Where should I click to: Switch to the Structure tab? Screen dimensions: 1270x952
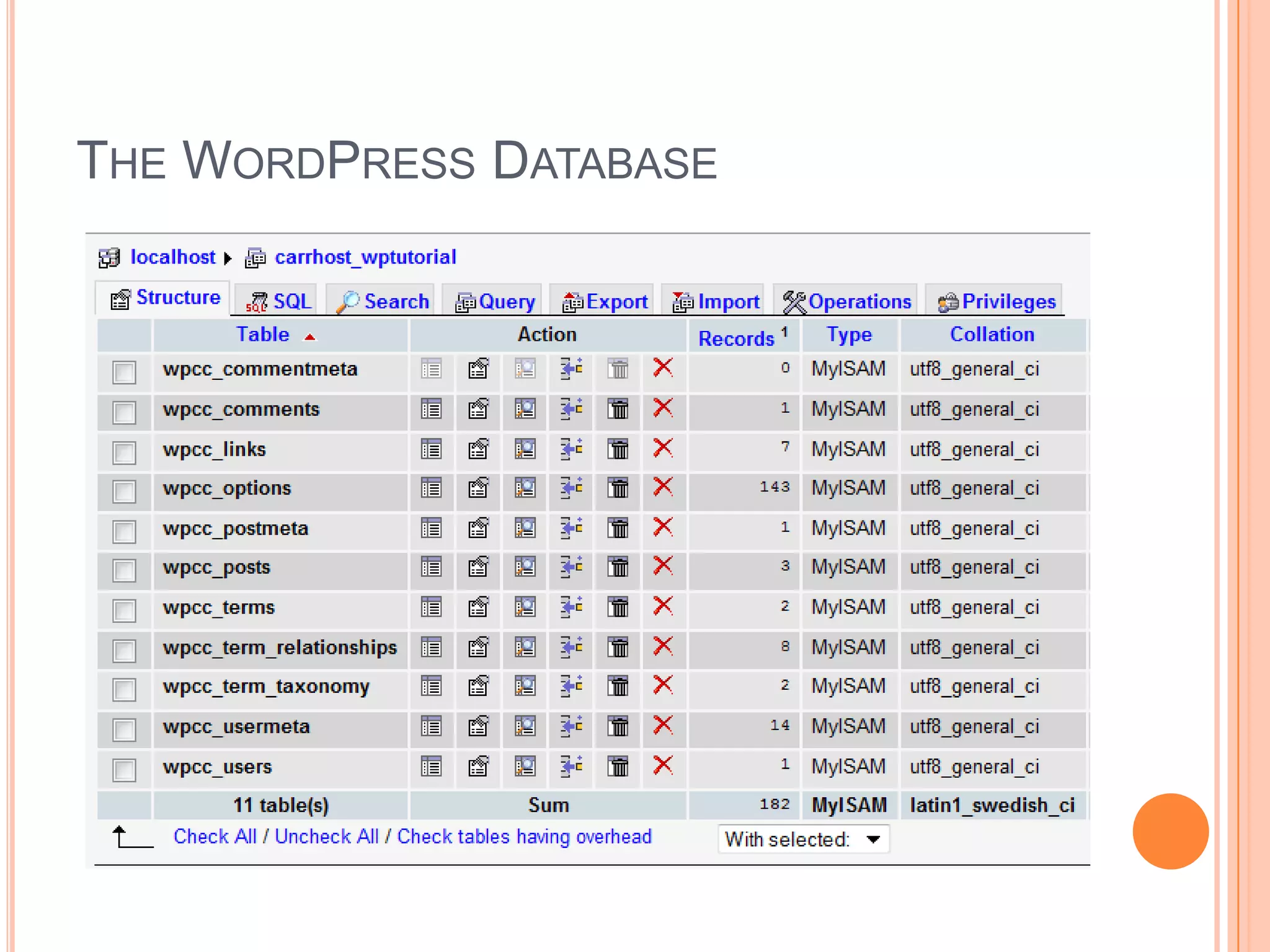(x=164, y=298)
